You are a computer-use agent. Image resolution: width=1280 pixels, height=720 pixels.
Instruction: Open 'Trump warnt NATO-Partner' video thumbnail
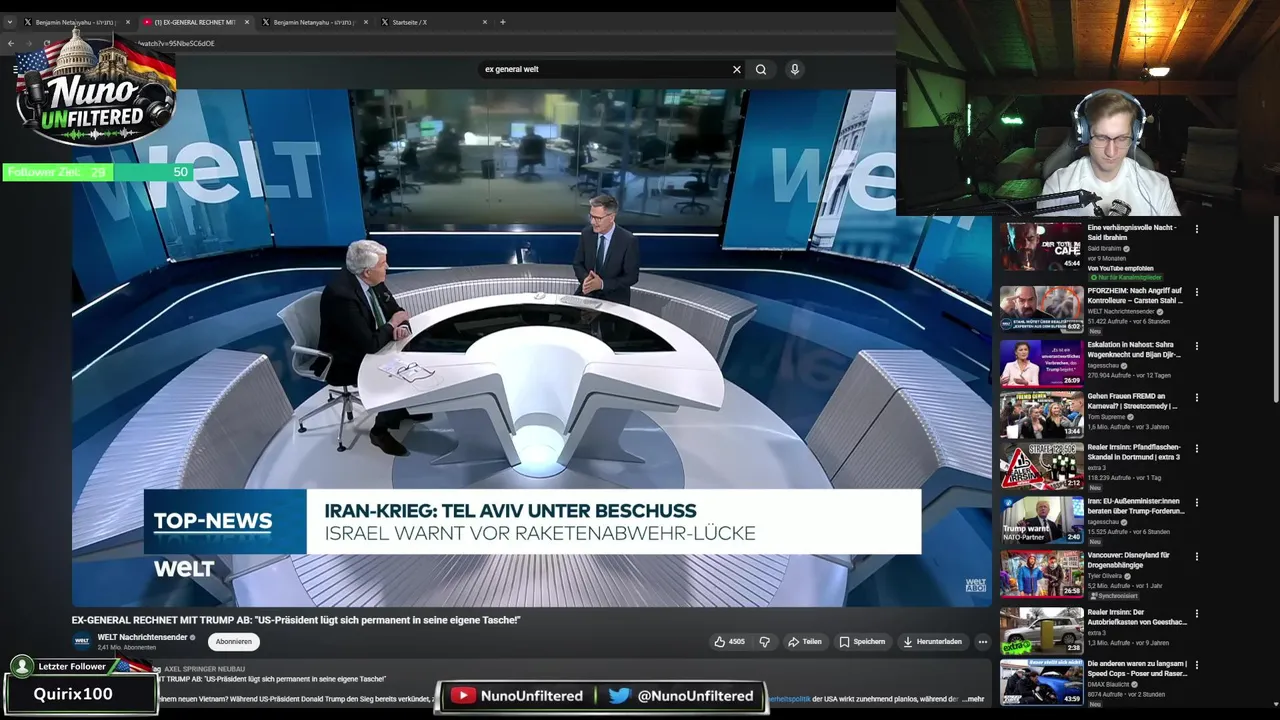point(1041,520)
